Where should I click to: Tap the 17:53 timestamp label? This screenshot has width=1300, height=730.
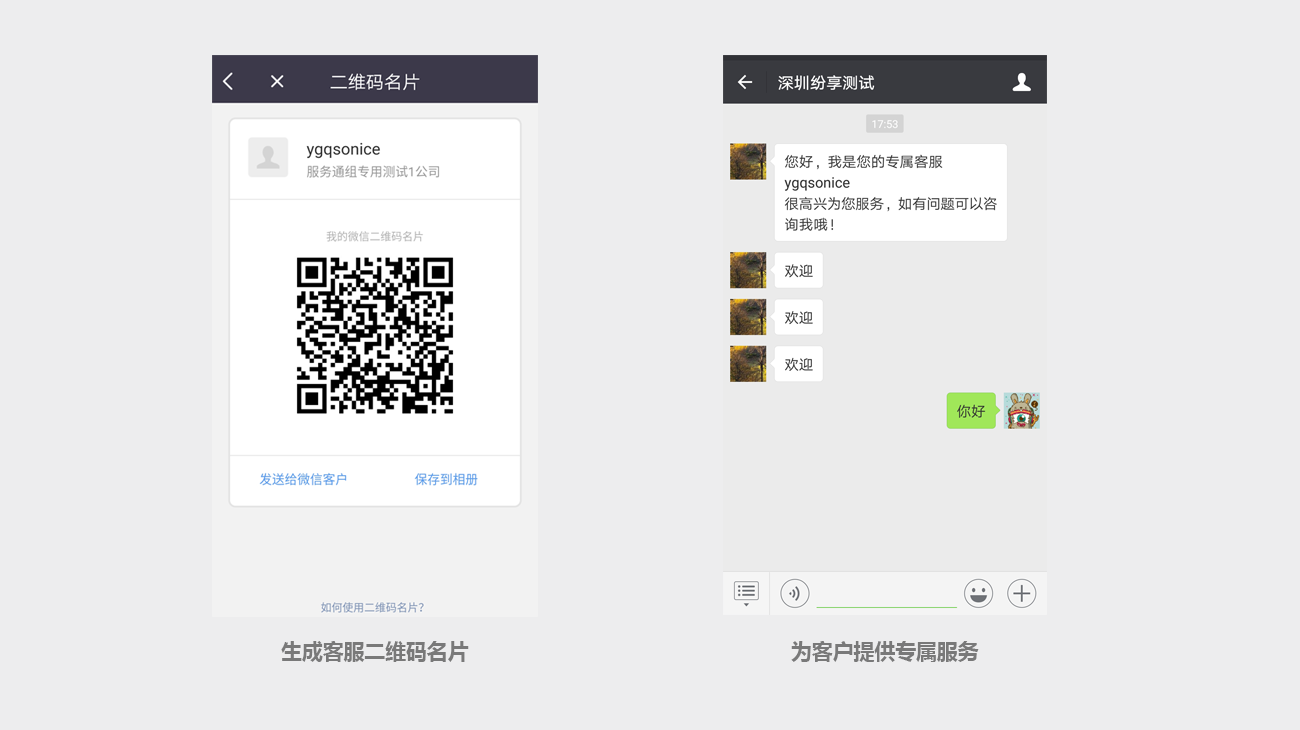[x=885, y=124]
